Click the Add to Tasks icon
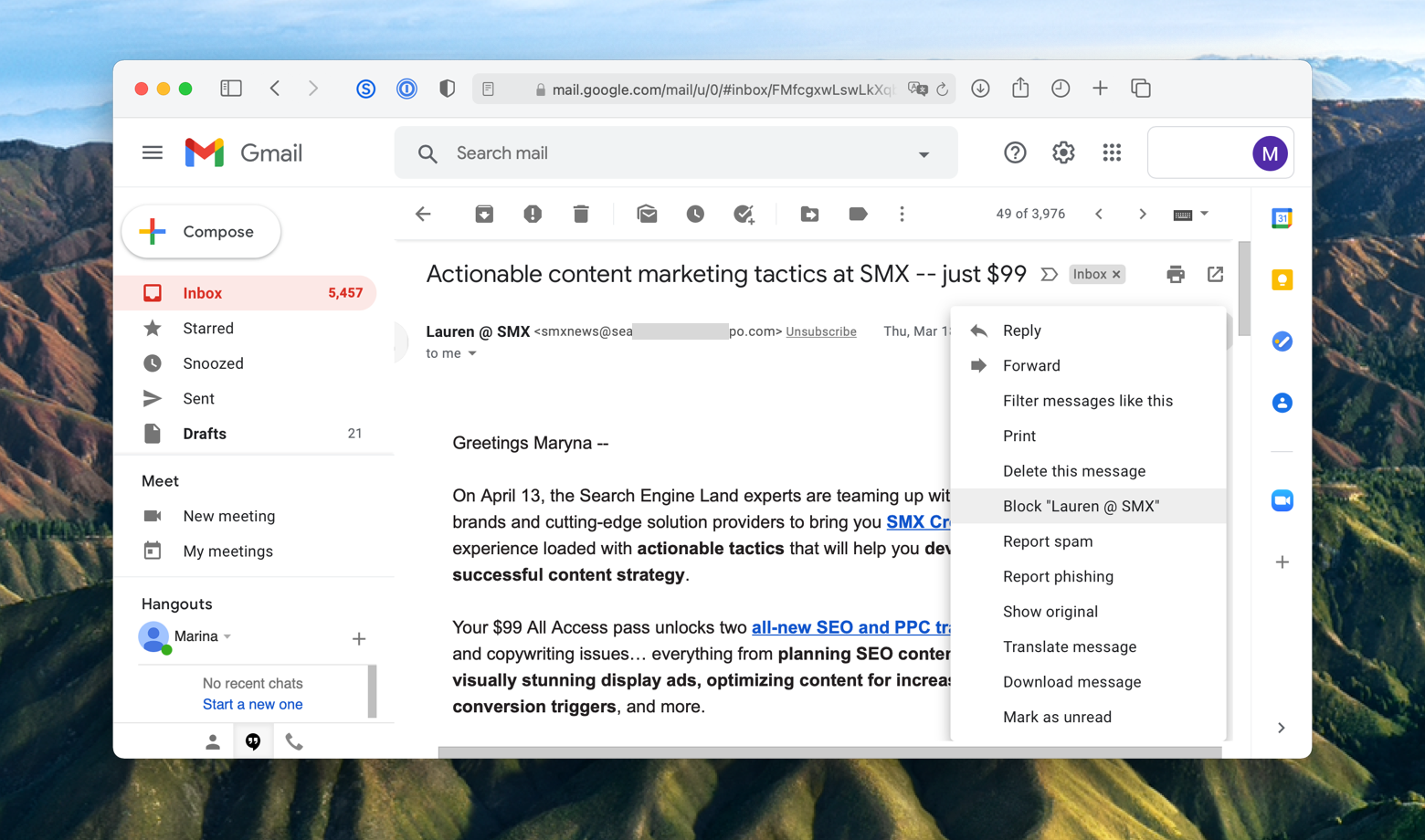 coord(744,214)
